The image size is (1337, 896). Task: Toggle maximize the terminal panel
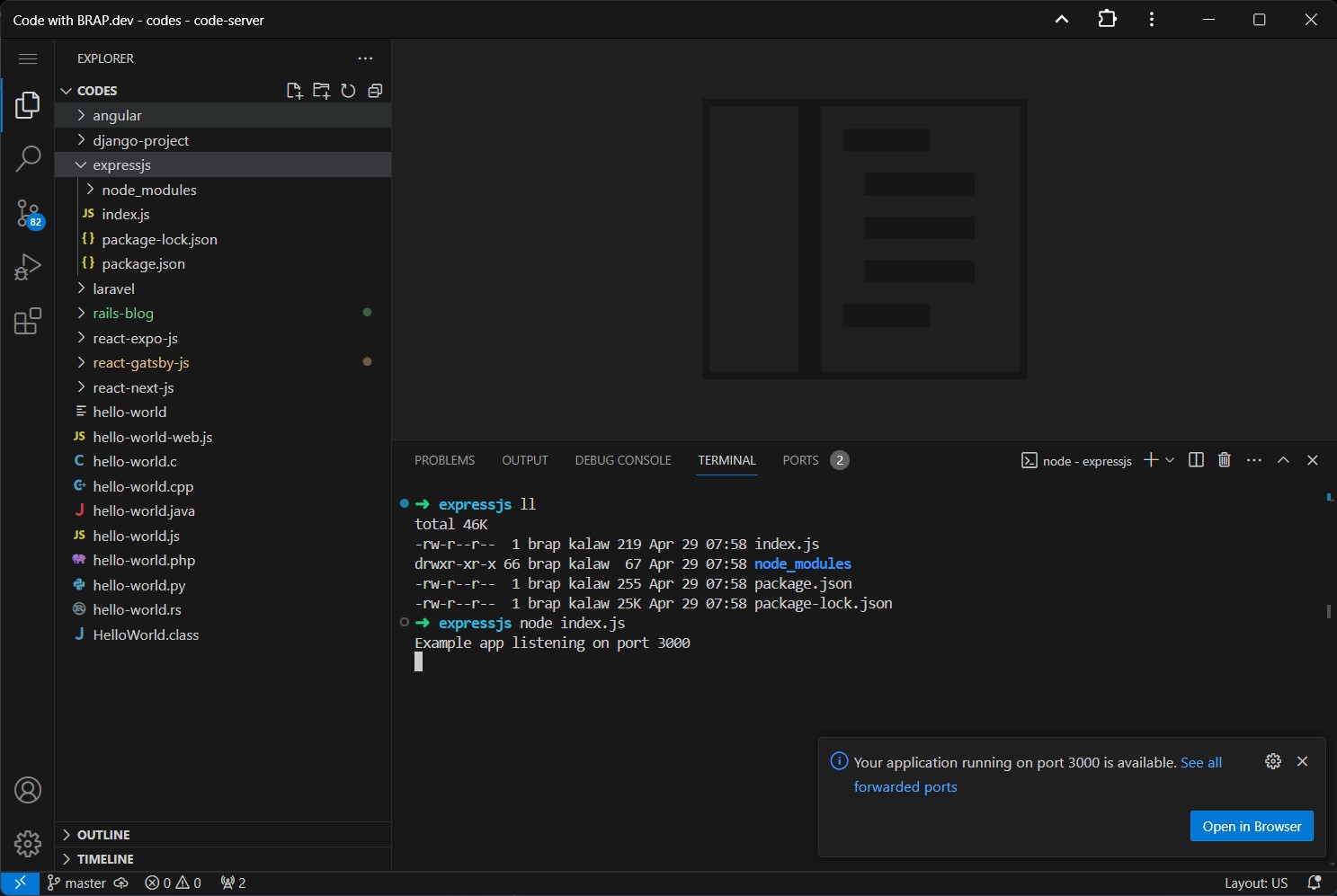pyautogui.click(x=1283, y=459)
